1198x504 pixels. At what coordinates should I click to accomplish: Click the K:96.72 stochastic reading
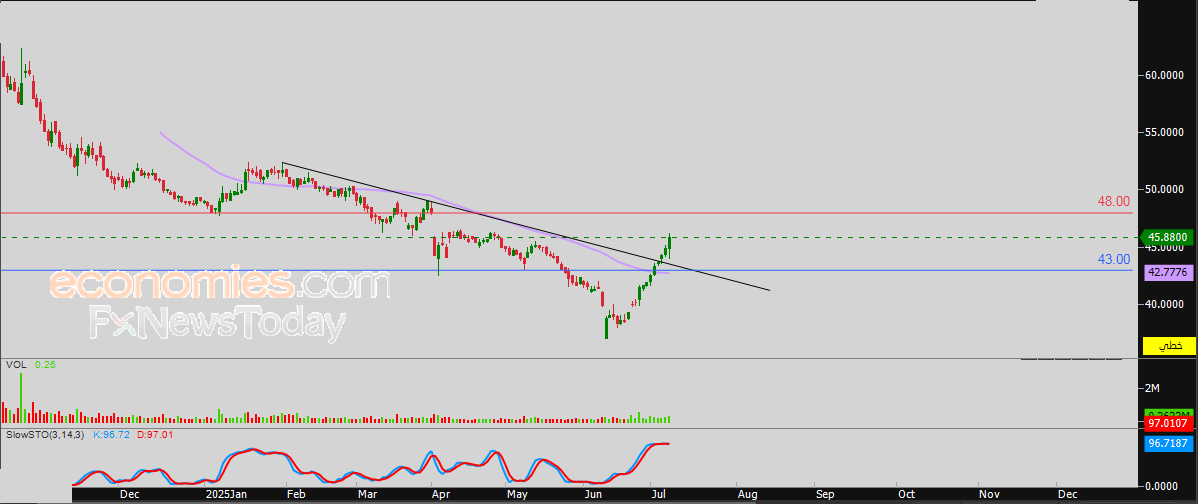[x=114, y=435]
